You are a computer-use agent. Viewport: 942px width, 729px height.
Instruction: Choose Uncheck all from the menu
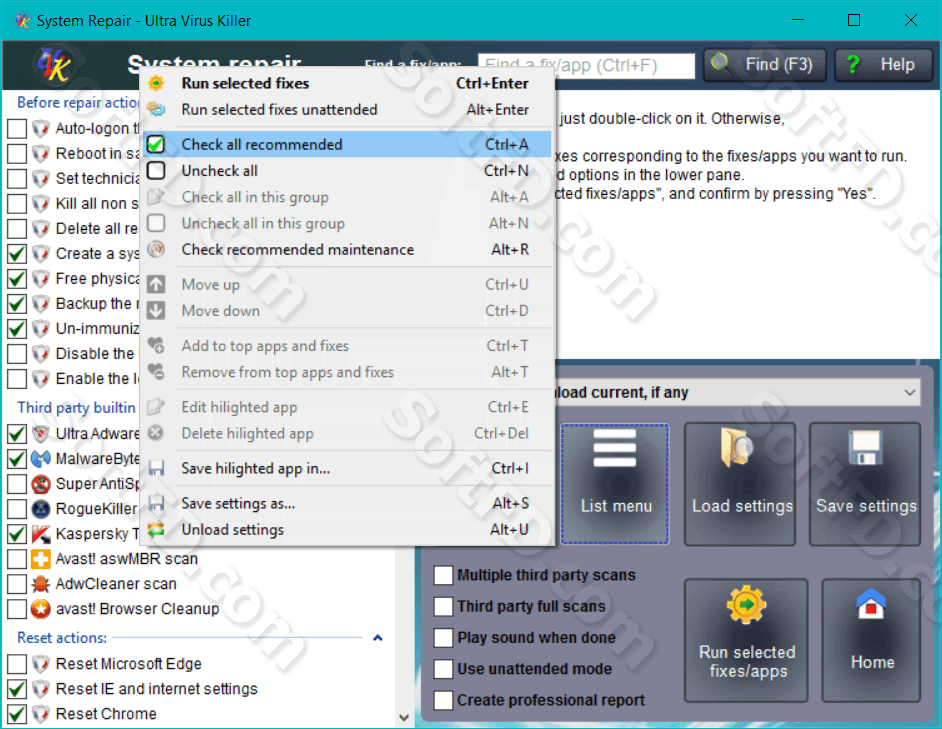tap(348, 171)
